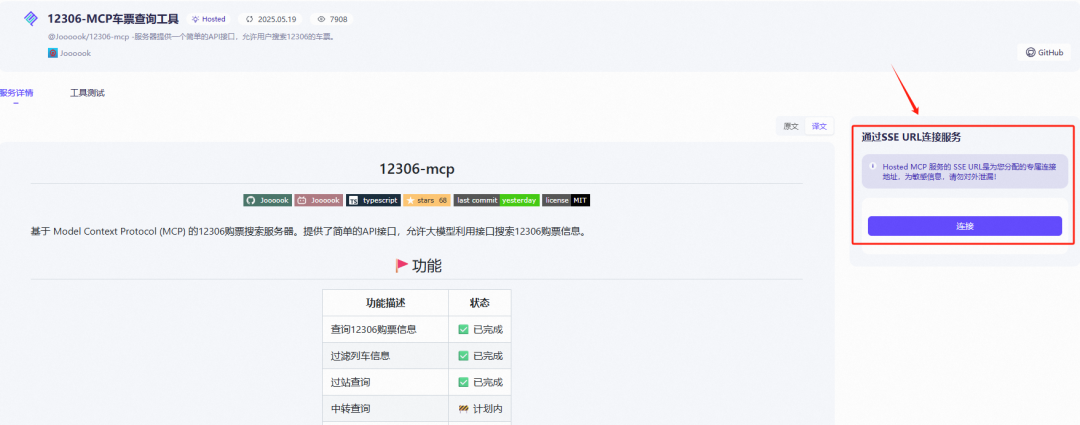Click the 中转查询 table cell
Viewport: 1080px width, 425px height.
point(385,408)
